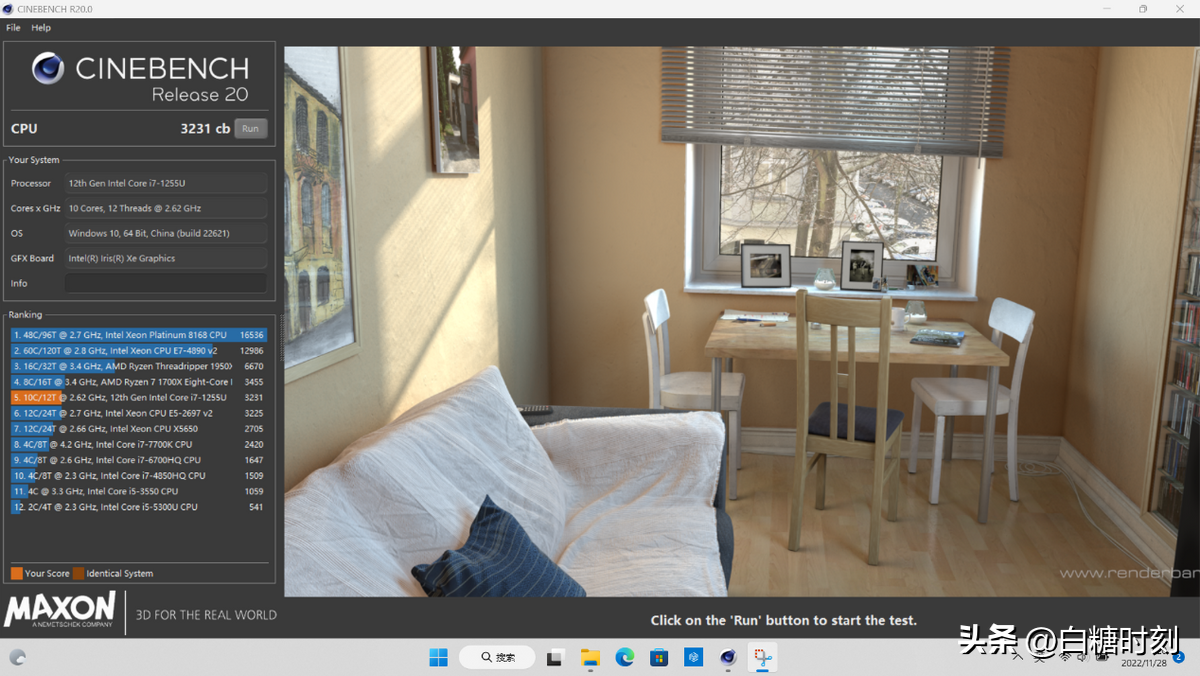1200x676 pixels.
Task: Open Snipping Tool from the taskbar
Action: (x=763, y=657)
